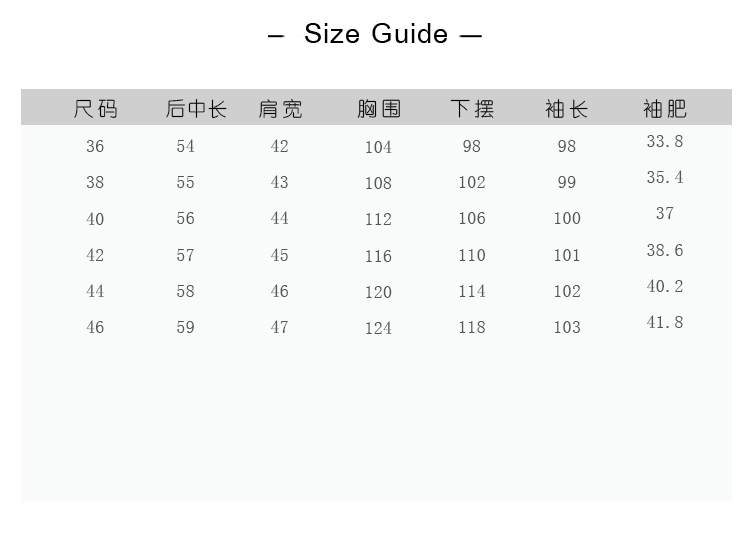Click the 袖长 column header
Image resolution: width=750 pixels, height=535 pixels.
(567, 108)
